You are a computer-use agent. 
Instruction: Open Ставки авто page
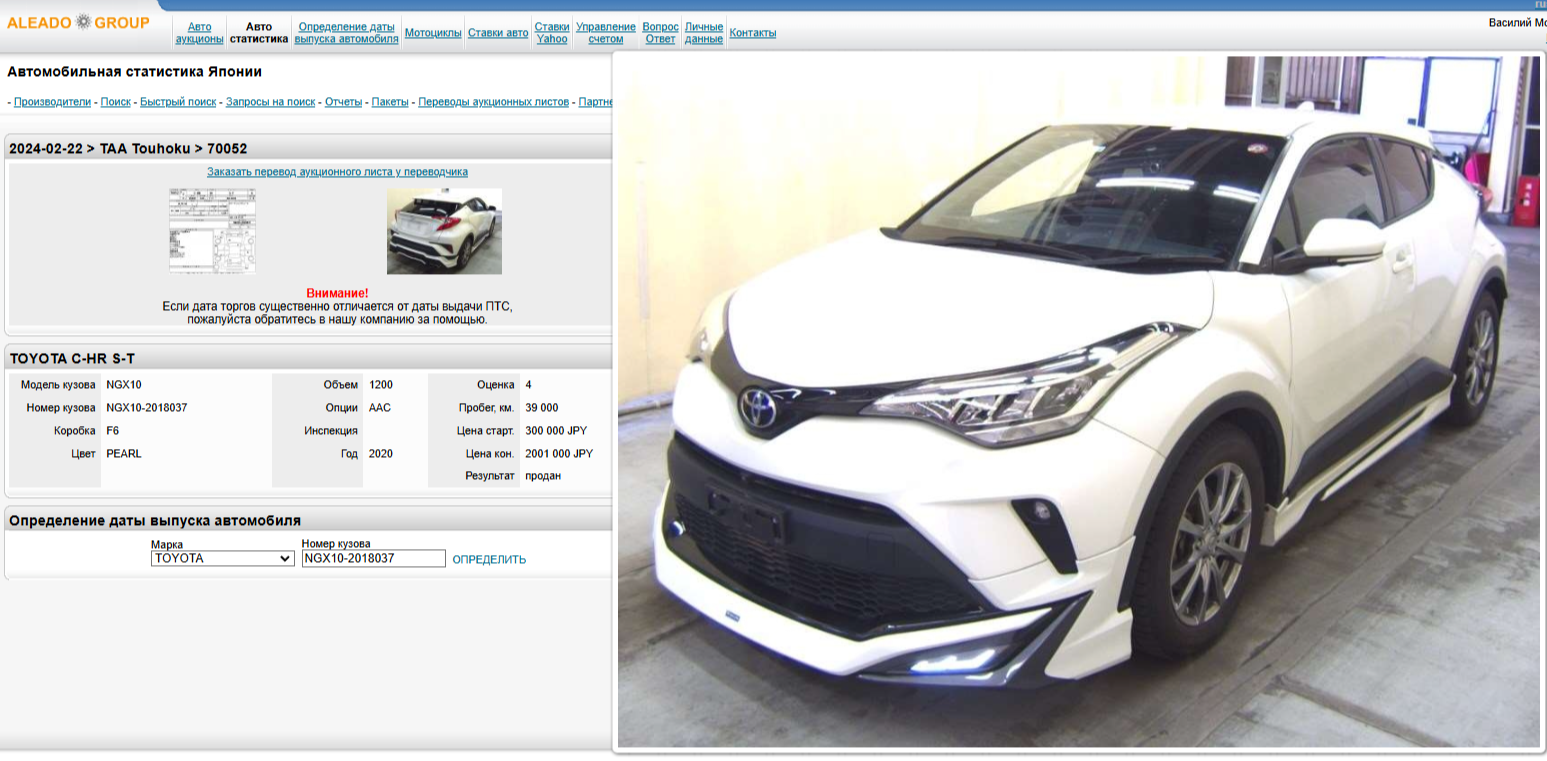click(x=498, y=33)
